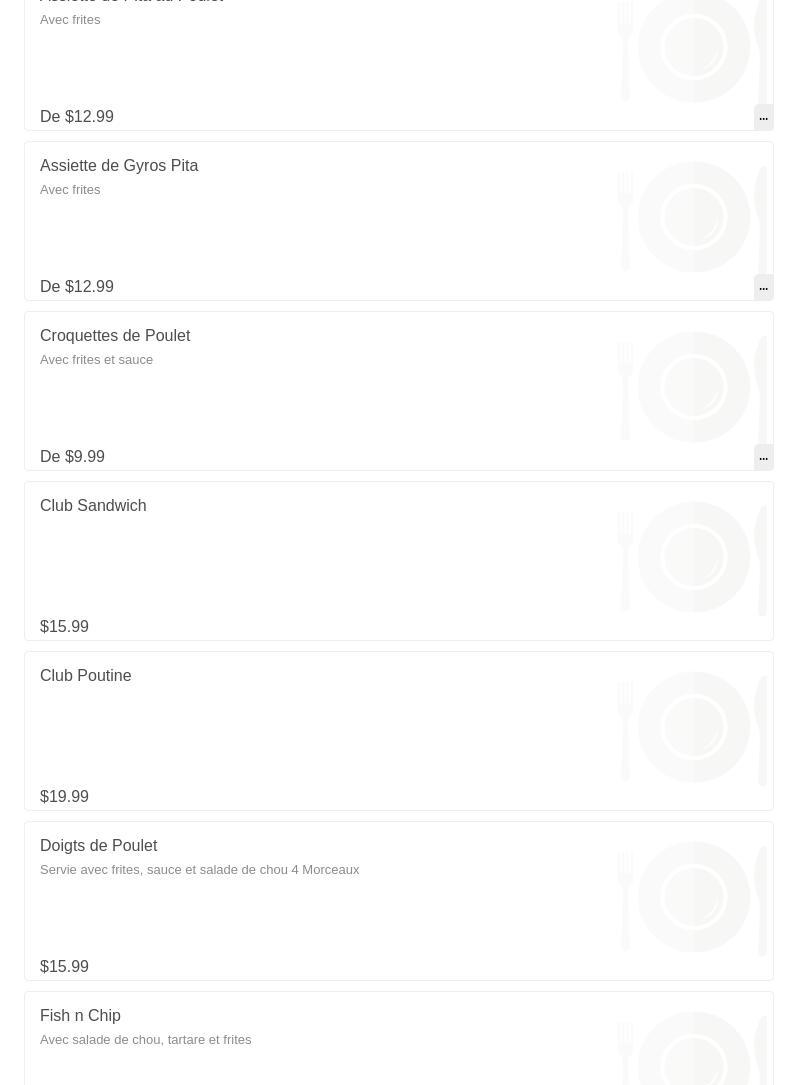The height and width of the screenshot is (1085, 785).
Task: Open options for Croquettes de Poulet
Action: 763,457
